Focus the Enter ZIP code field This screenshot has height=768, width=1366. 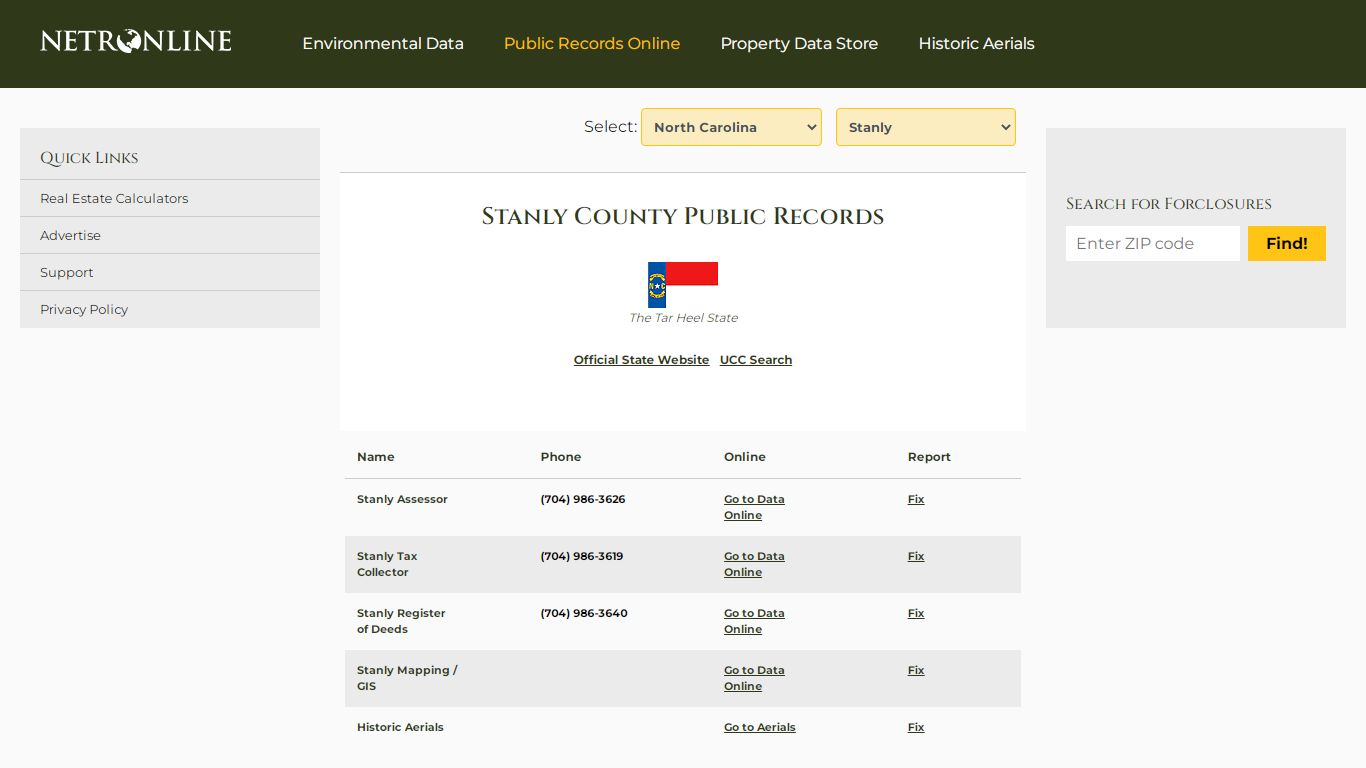tap(1153, 243)
